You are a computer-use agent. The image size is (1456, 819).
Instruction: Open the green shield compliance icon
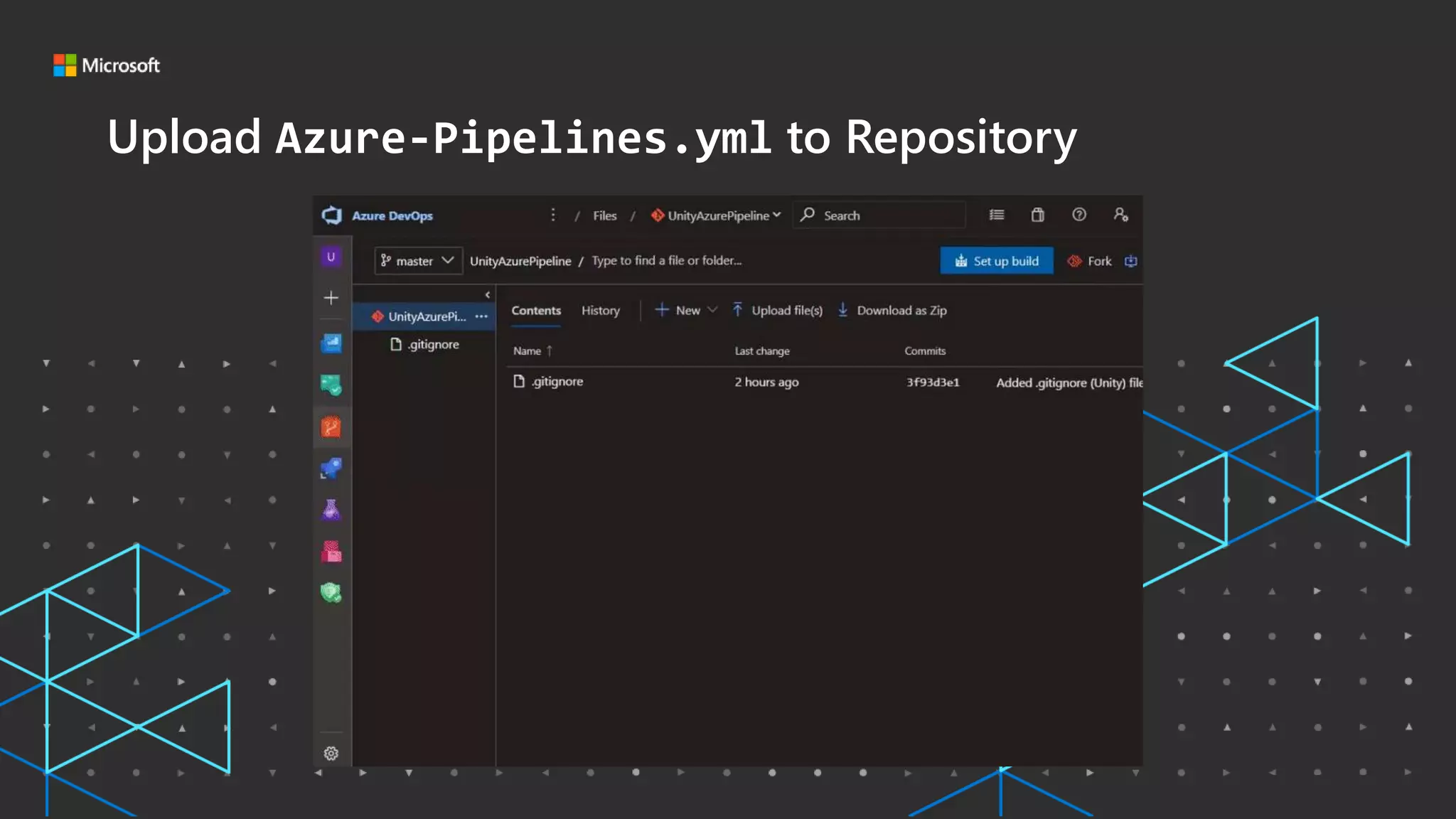tap(331, 592)
